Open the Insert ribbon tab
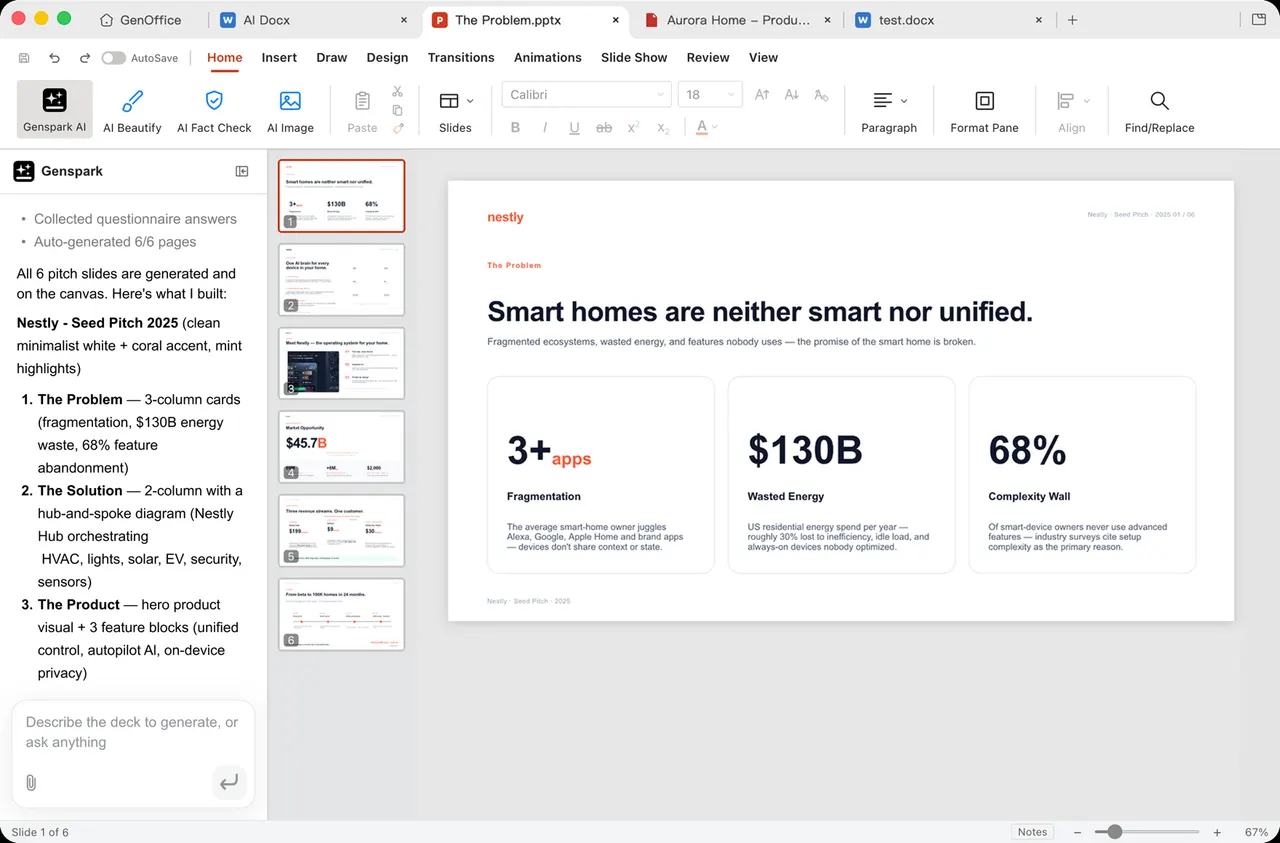 pos(279,58)
